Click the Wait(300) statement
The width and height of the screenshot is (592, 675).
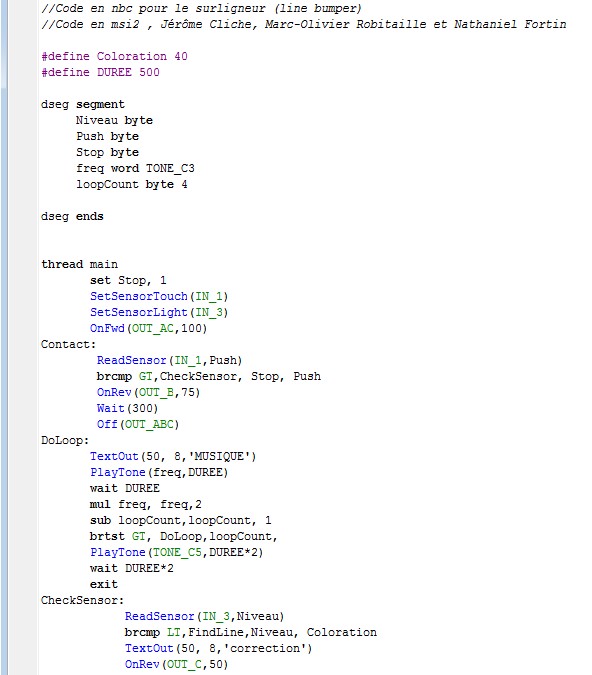pyautogui.click(x=127, y=409)
